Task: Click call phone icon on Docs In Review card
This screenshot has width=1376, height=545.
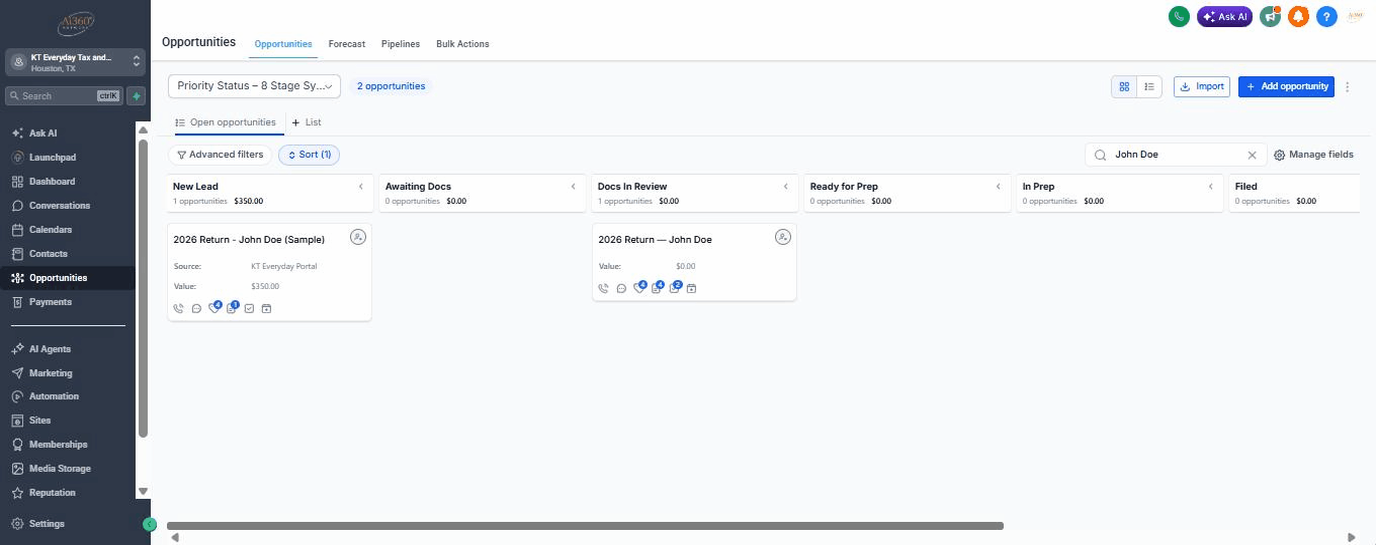Action: point(604,288)
